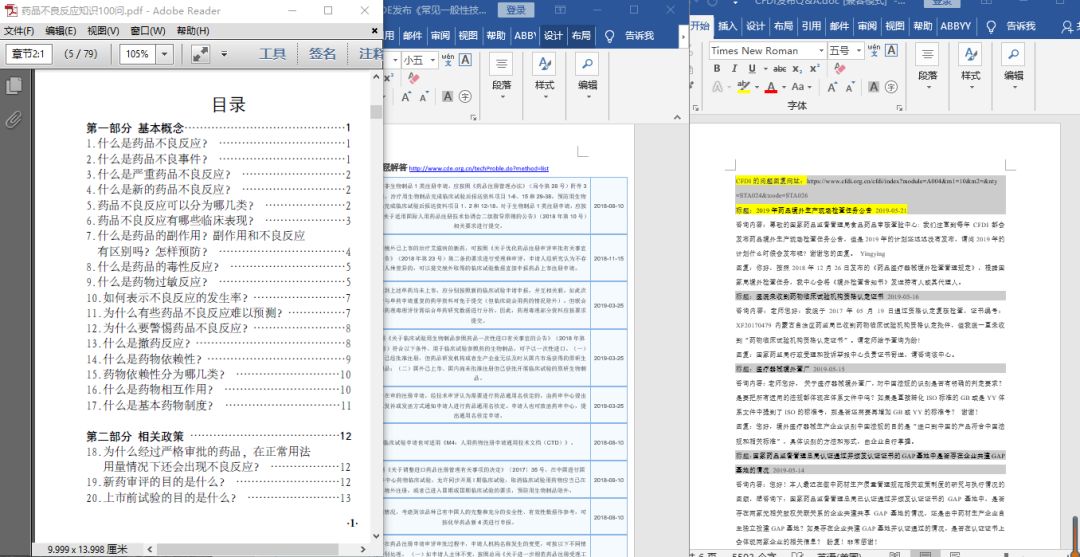
Task: Toggle Italic in the CFDI Word window
Action: pos(734,69)
